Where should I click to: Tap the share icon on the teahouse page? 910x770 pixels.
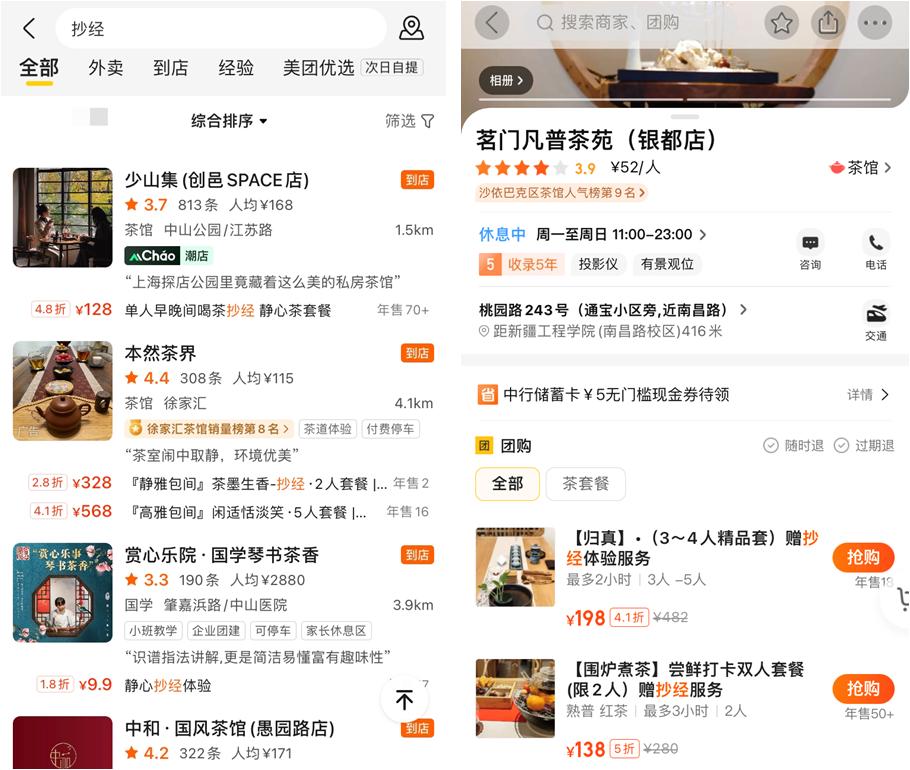tap(828, 23)
